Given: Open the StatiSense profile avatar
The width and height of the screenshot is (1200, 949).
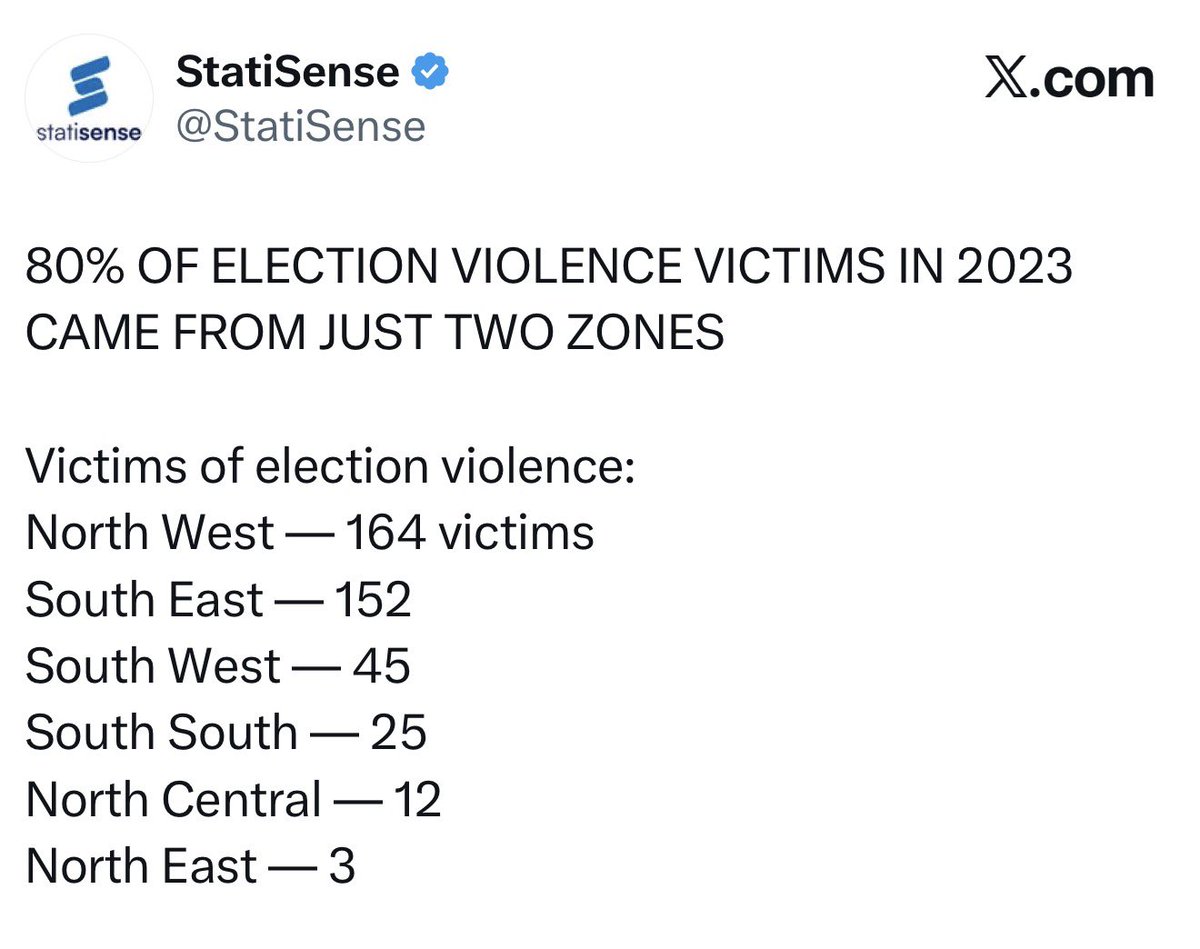Looking at the screenshot, I should (90, 100).
